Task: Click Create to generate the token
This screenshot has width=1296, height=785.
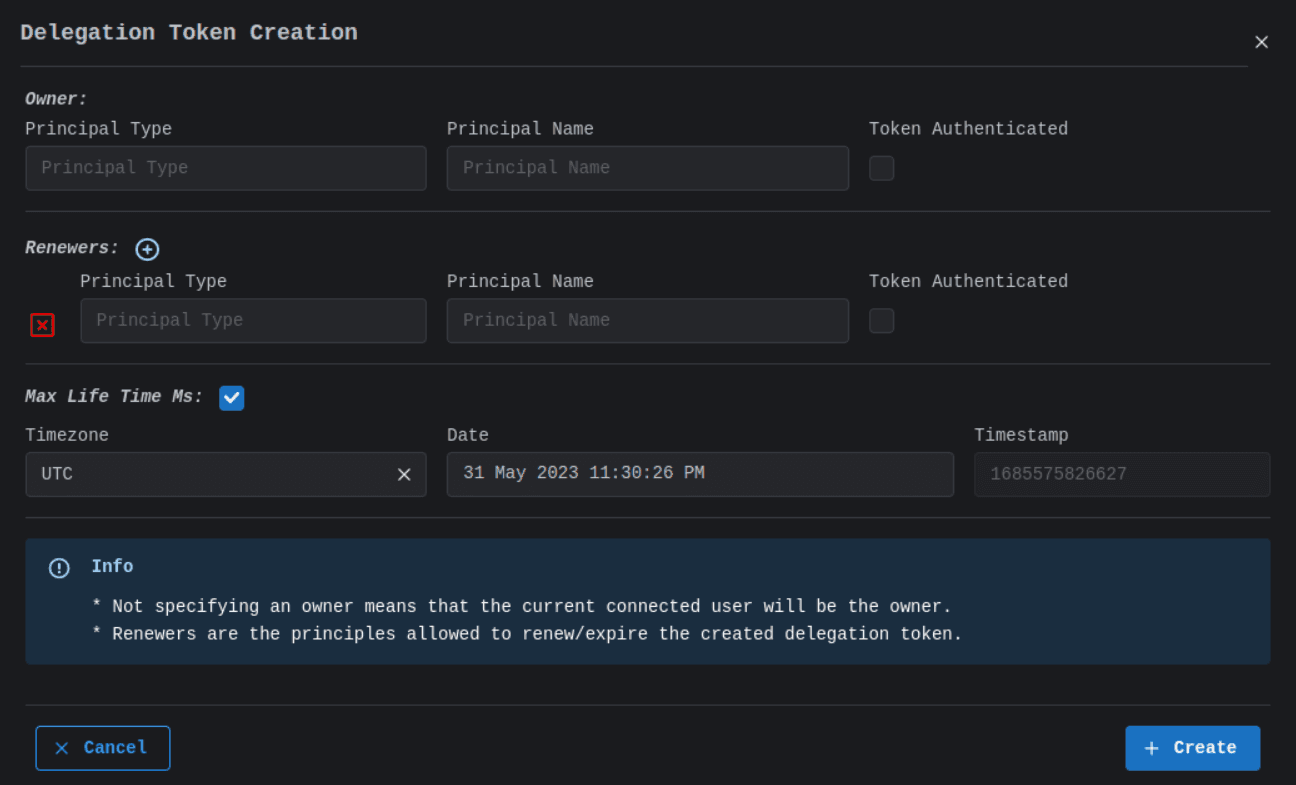Action: point(1192,748)
